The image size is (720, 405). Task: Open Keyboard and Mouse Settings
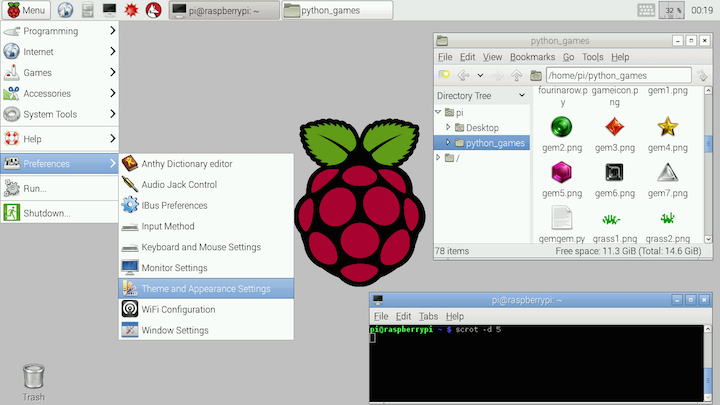pos(206,247)
